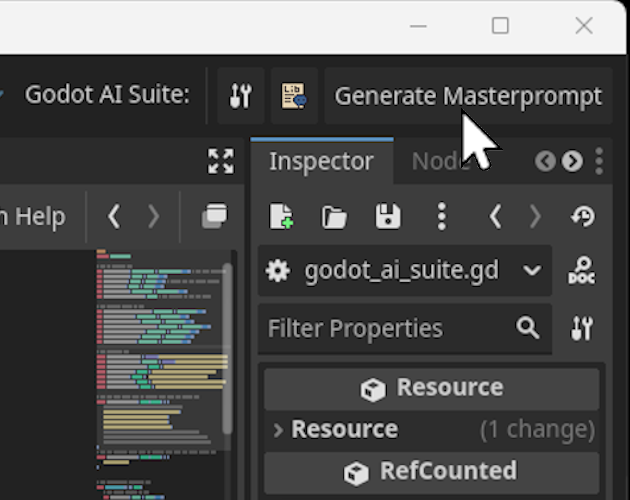Switch to the Inspector tab

[x=321, y=161]
